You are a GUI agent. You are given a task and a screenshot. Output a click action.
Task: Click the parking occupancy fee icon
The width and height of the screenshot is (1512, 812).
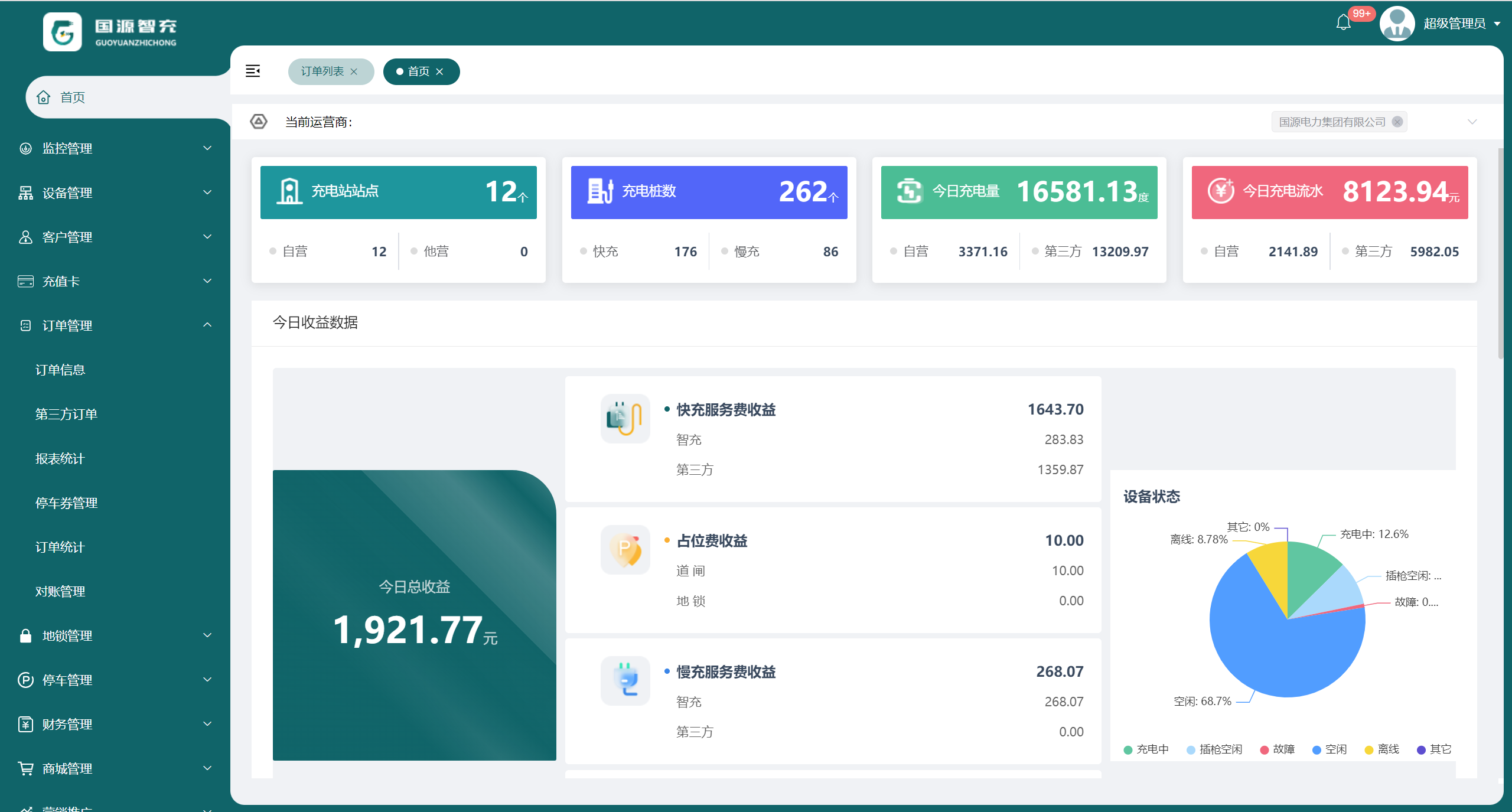tap(625, 549)
